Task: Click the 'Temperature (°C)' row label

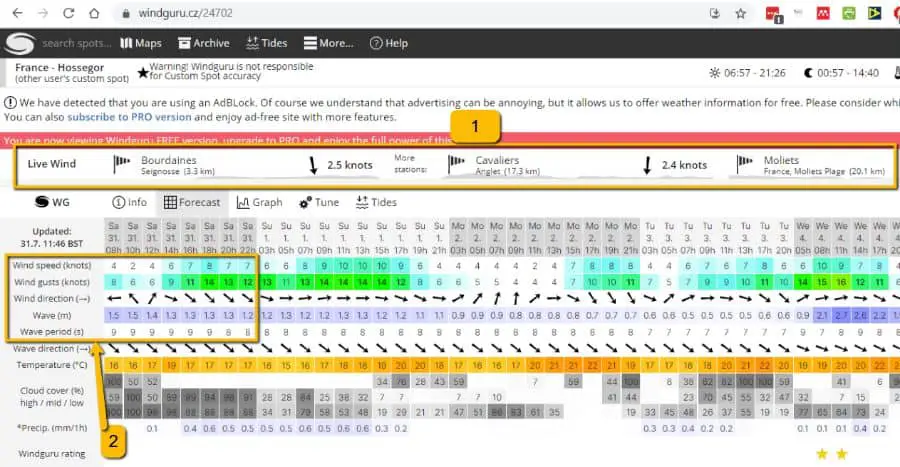Action: (52, 365)
